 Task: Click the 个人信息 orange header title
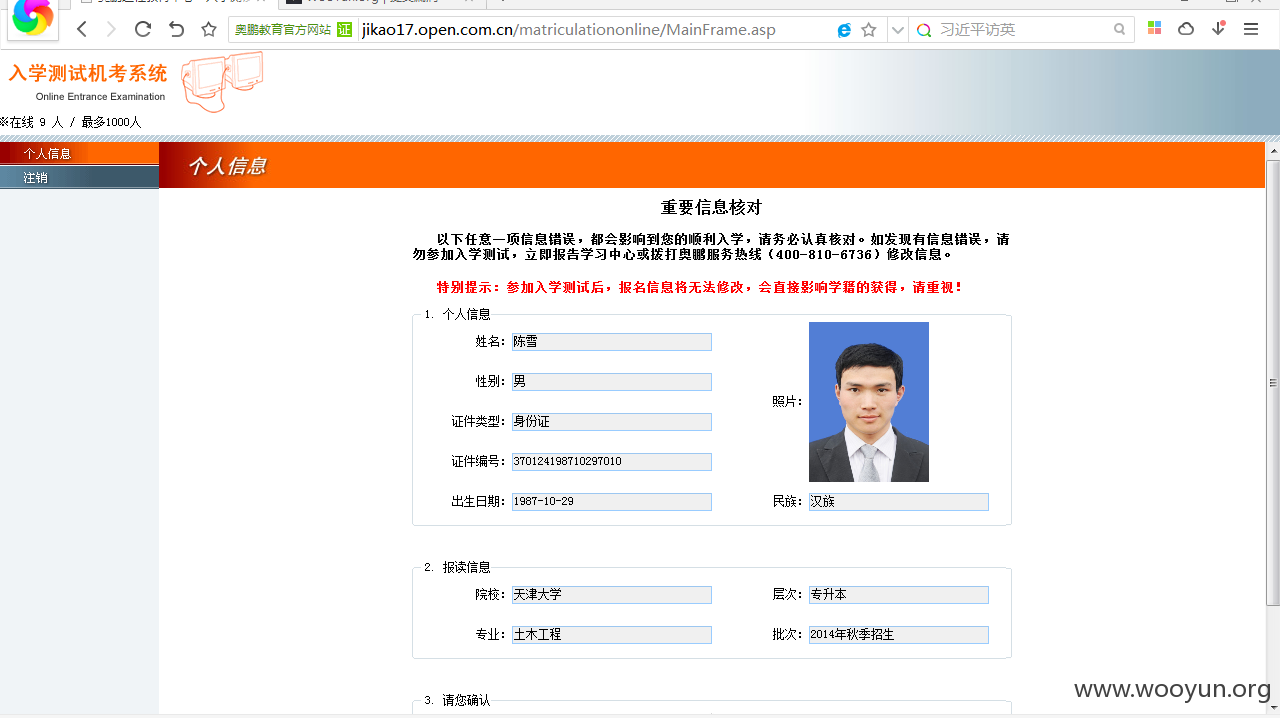point(227,166)
